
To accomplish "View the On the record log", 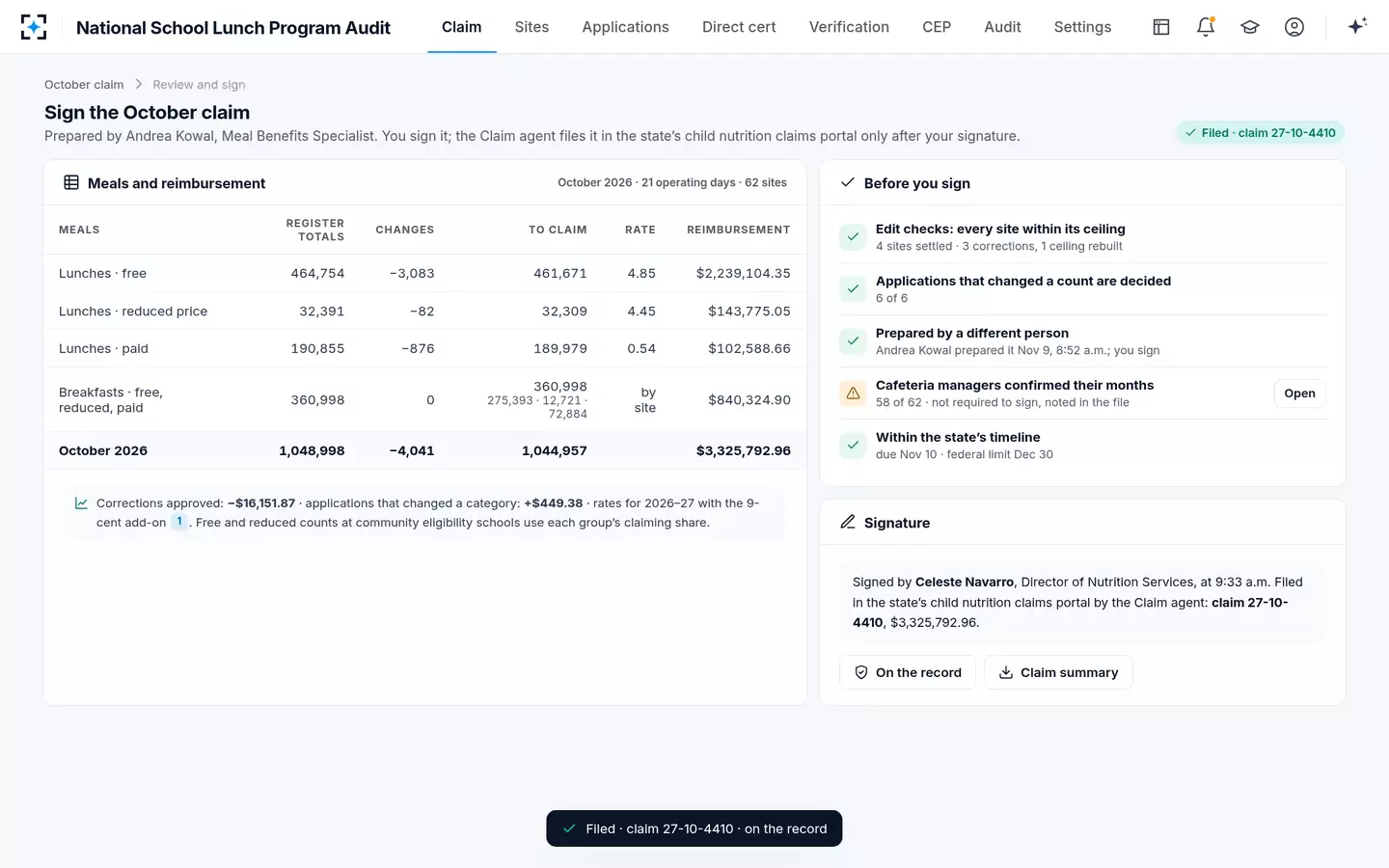I will click(x=908, y=672).
